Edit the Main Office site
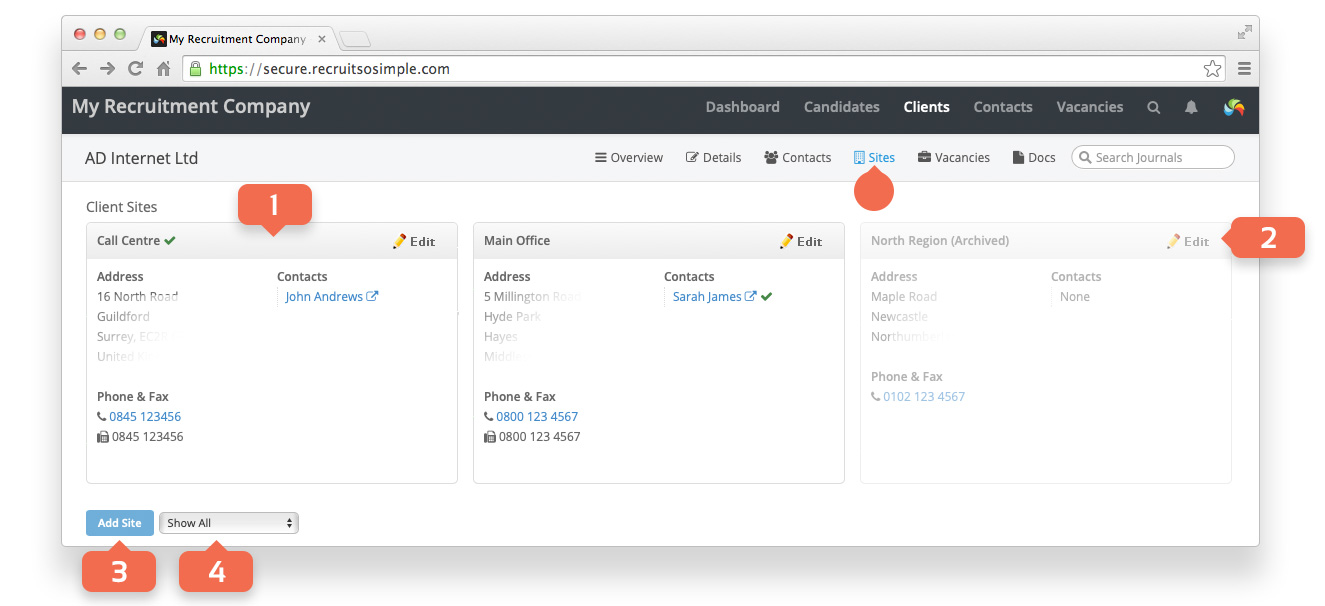The width and height of the screenshot is (1325, 606). [x=801, y=241]
